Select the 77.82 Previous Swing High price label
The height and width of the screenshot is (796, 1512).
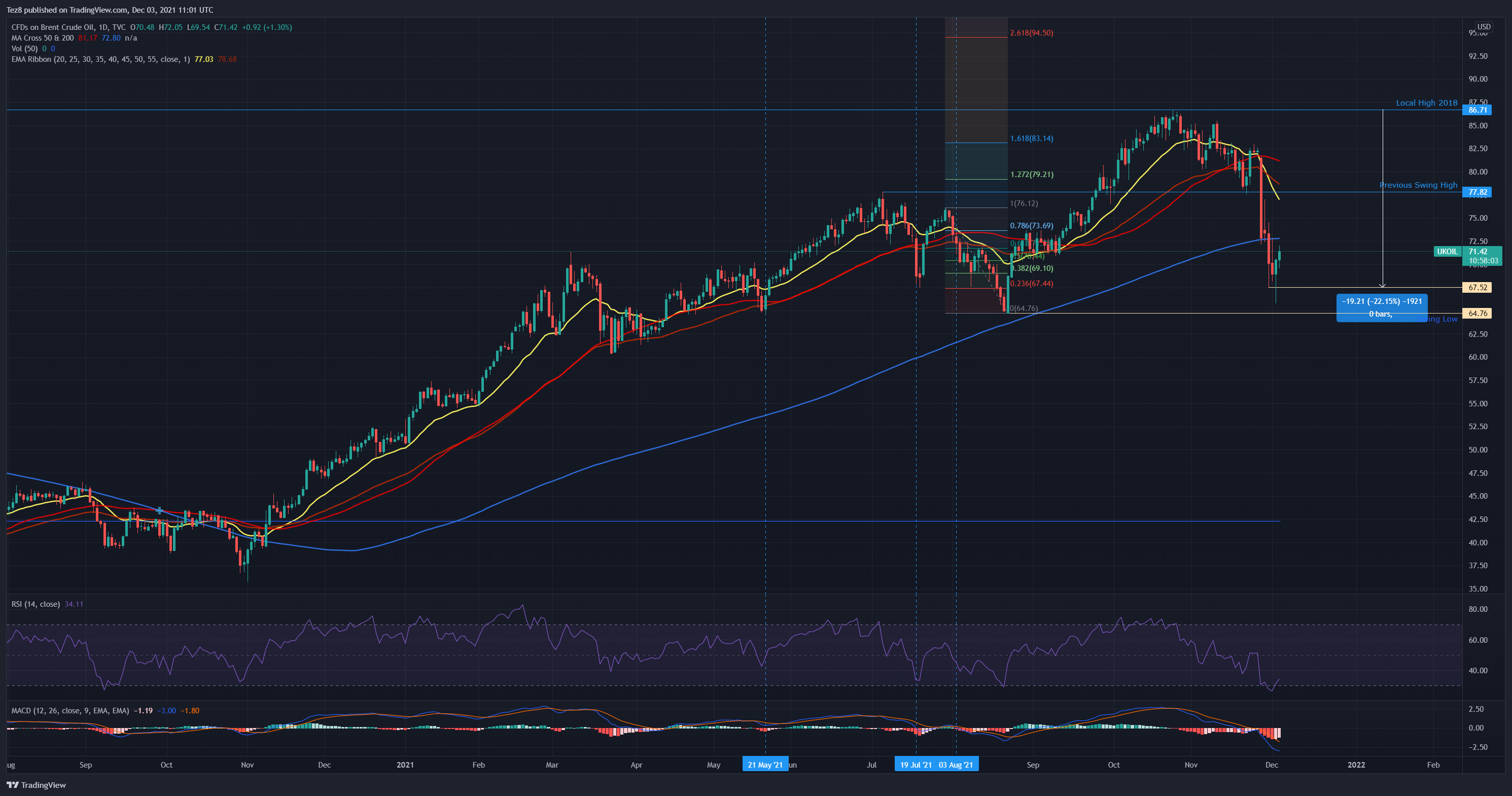[x=1478, y=192]
